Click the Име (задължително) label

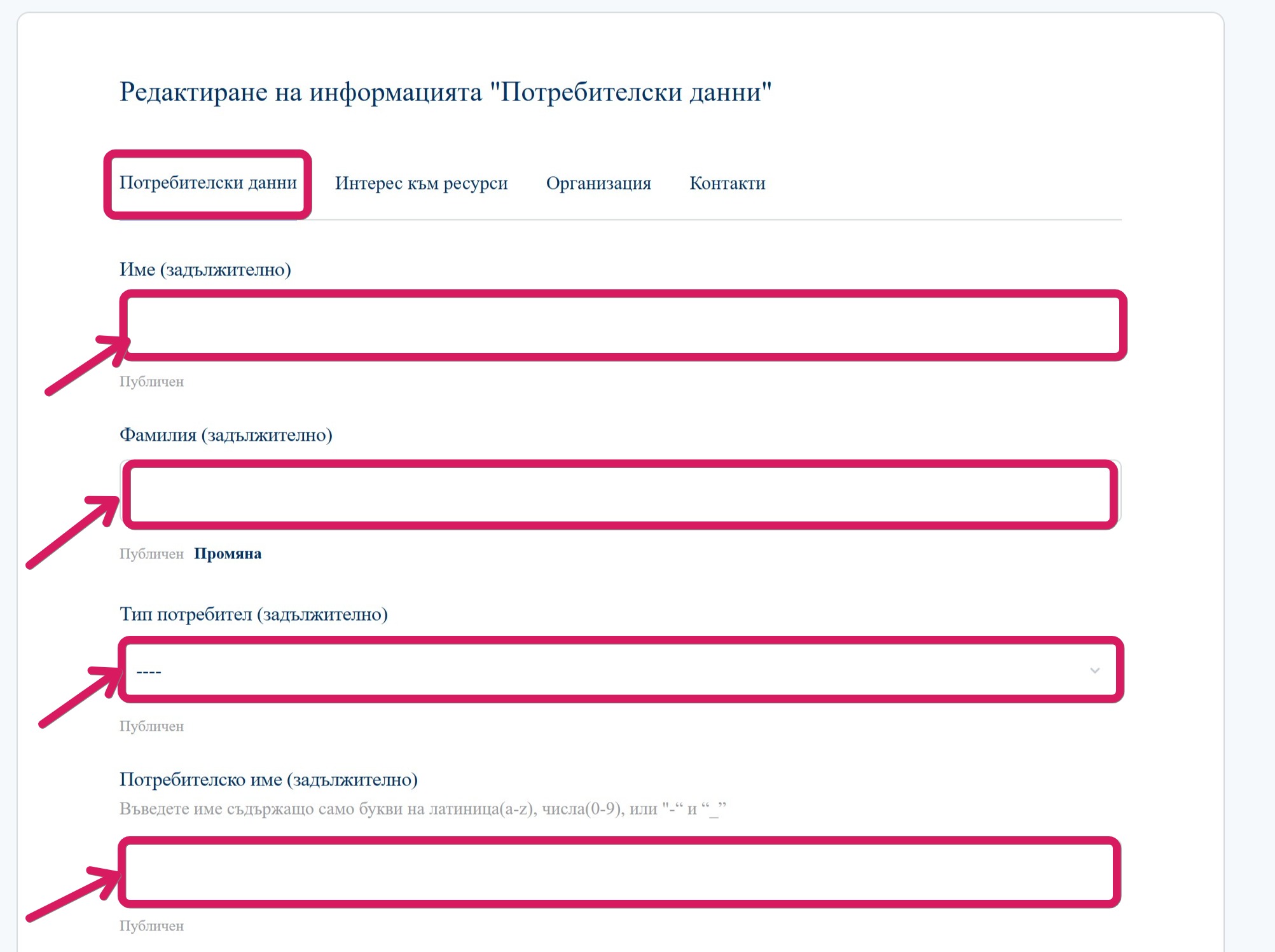point(205,270)
